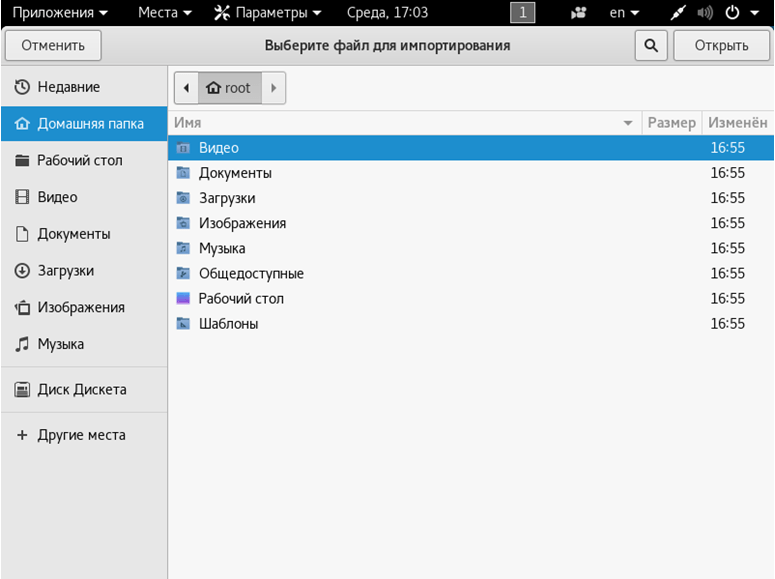This screenshot has width=775, height=579.
Task: Click 16:55 time in Рабочий стол row
Action: [x=728, y=298]
